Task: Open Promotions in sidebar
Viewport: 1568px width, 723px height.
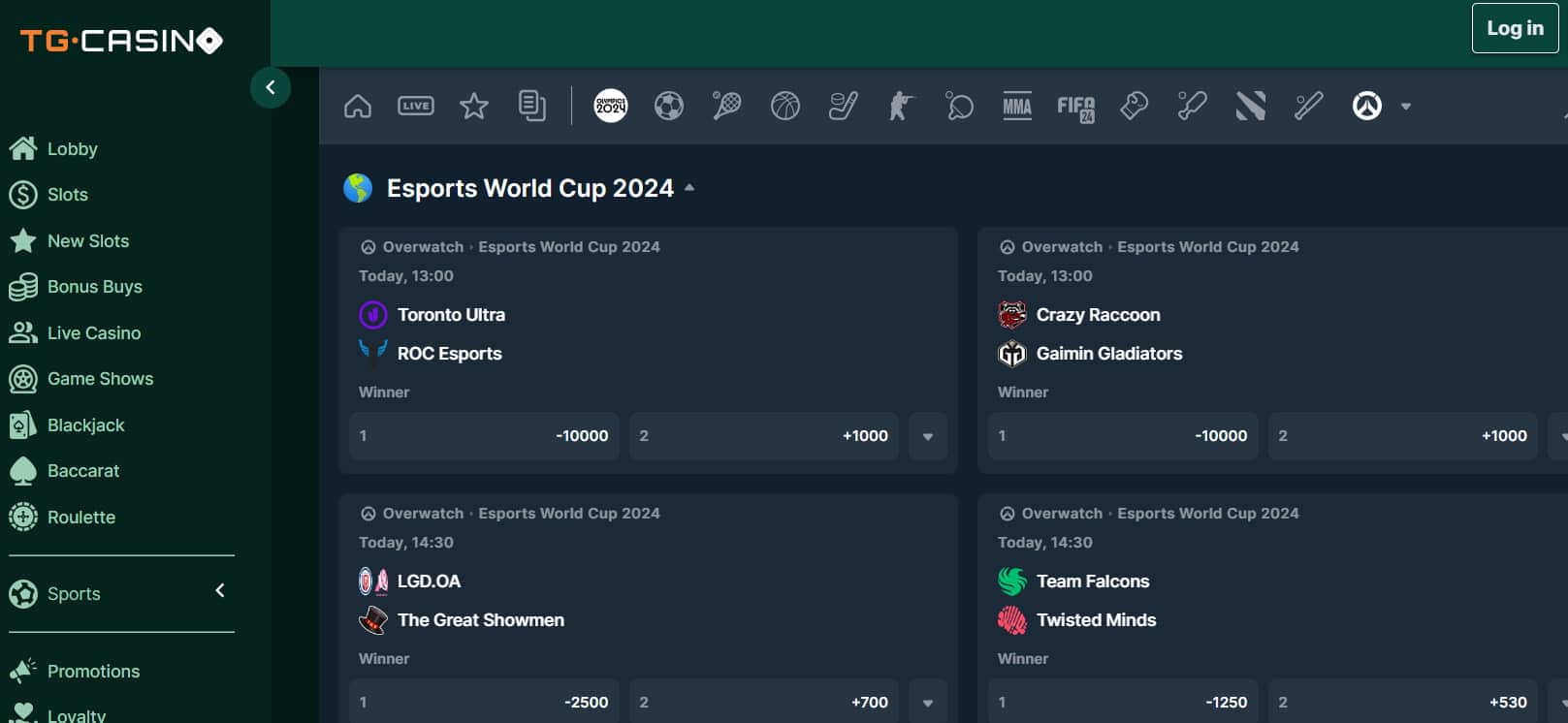Action: tap(94, 672)
